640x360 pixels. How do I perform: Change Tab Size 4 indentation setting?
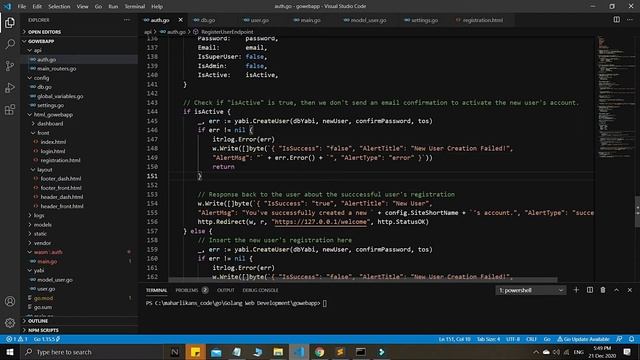(x=488, y=339)
